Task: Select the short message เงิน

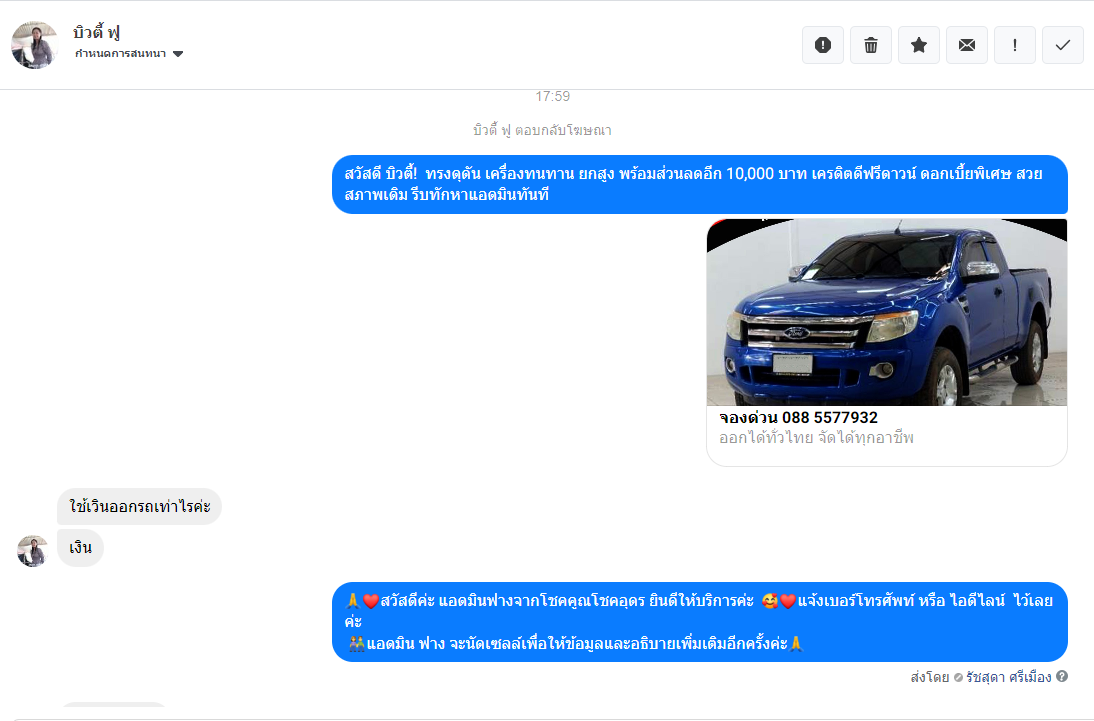Action: [x=80, y=548]
